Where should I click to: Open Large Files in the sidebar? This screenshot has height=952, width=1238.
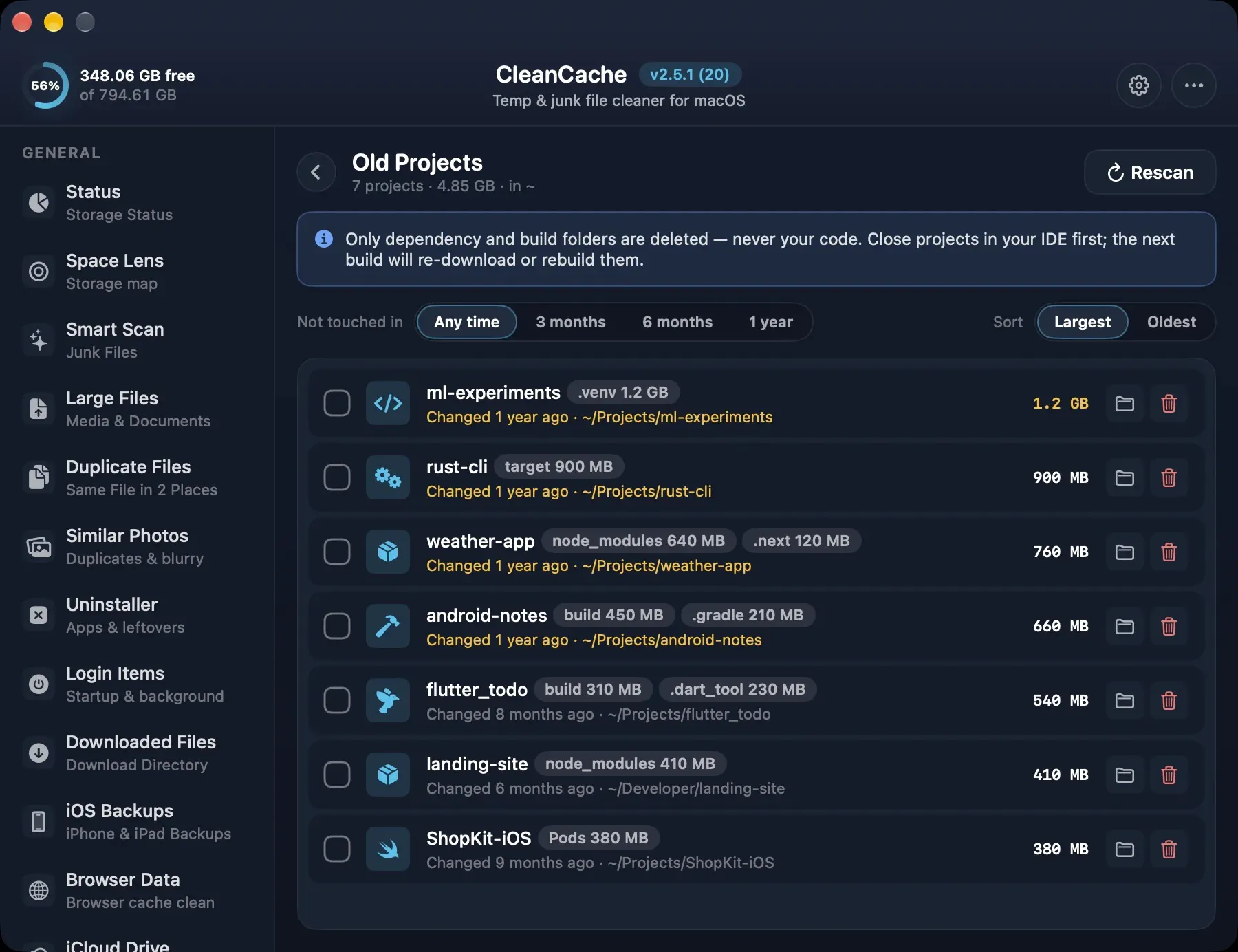click(x=138, y=409)
